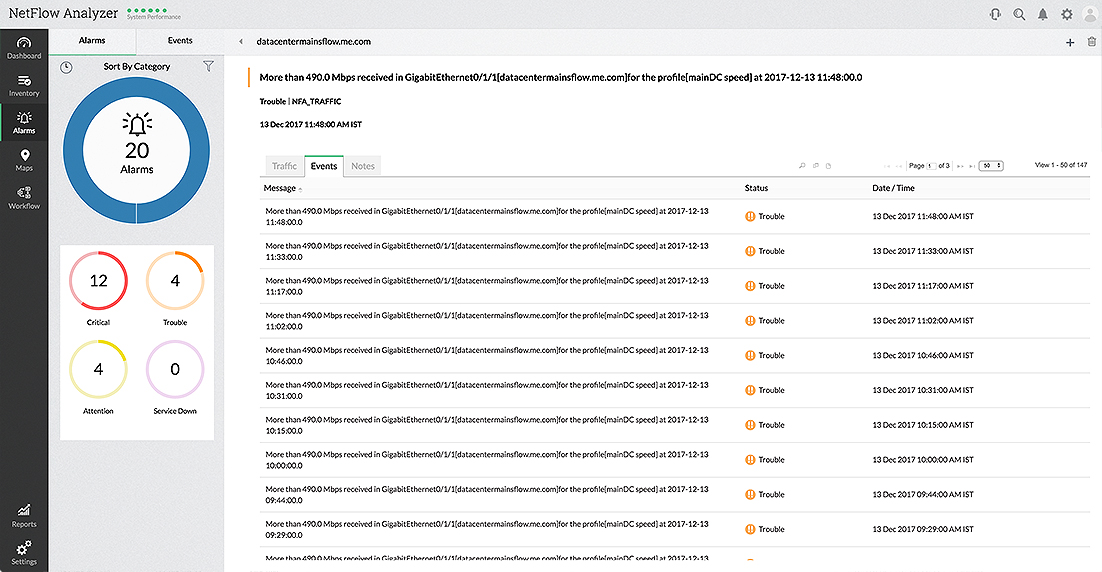Delete the alarm using the trash icon
The height and width of the screenshot is (572, 1102).
coord(1091,42)
